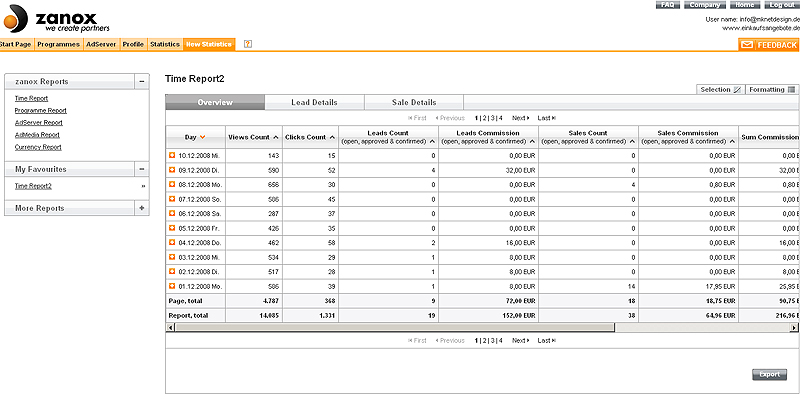
Task: Open the Start Page tab
Action: pos(16,44)
